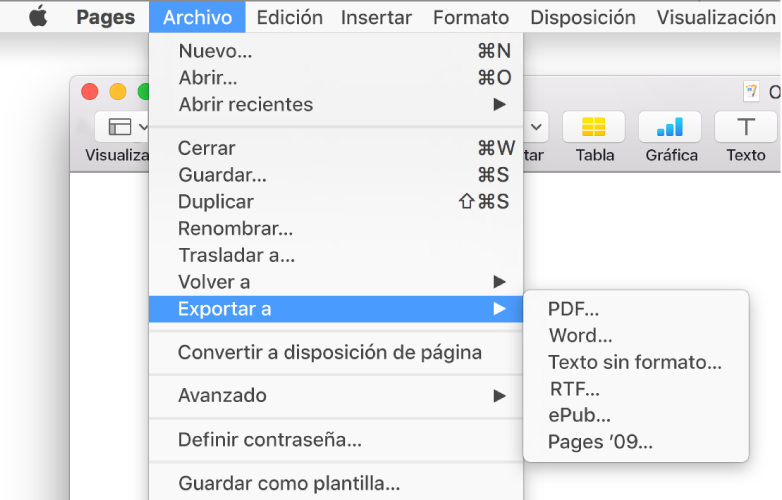Open the Apple menu

38,17
